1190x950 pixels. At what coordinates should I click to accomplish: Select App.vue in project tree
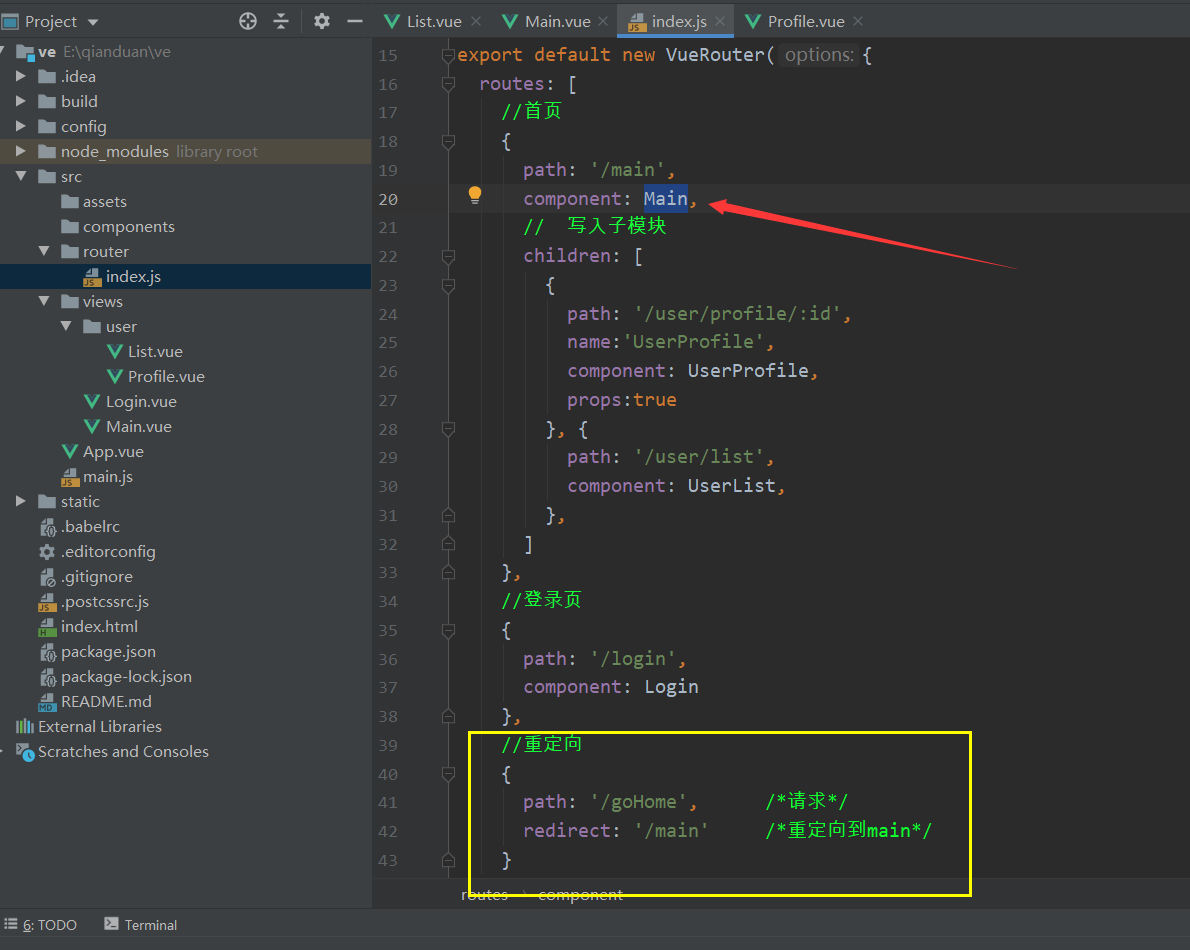[x=102, y=451]
